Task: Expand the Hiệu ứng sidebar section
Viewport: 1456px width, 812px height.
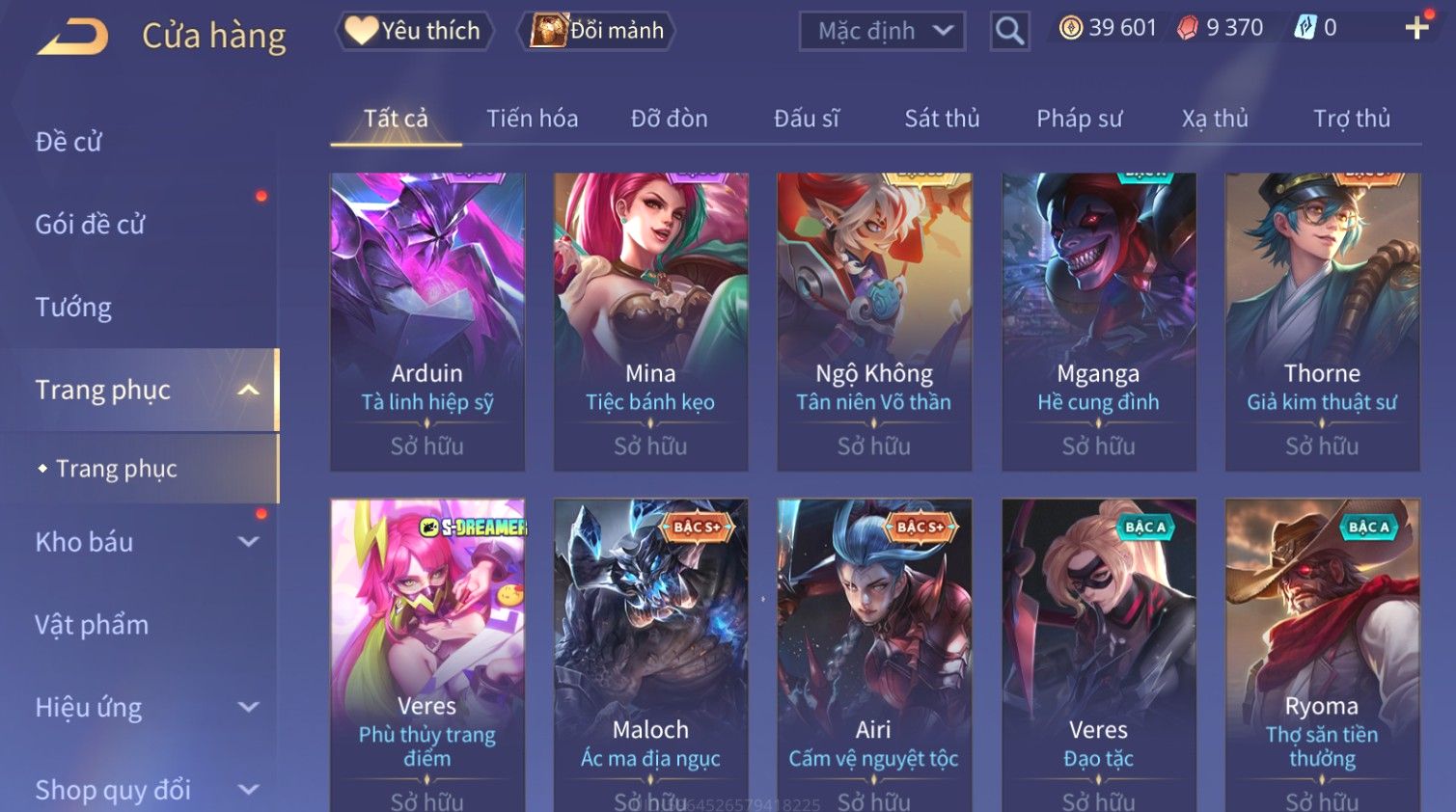Action: pyautogui.click(x=248, y=707)
